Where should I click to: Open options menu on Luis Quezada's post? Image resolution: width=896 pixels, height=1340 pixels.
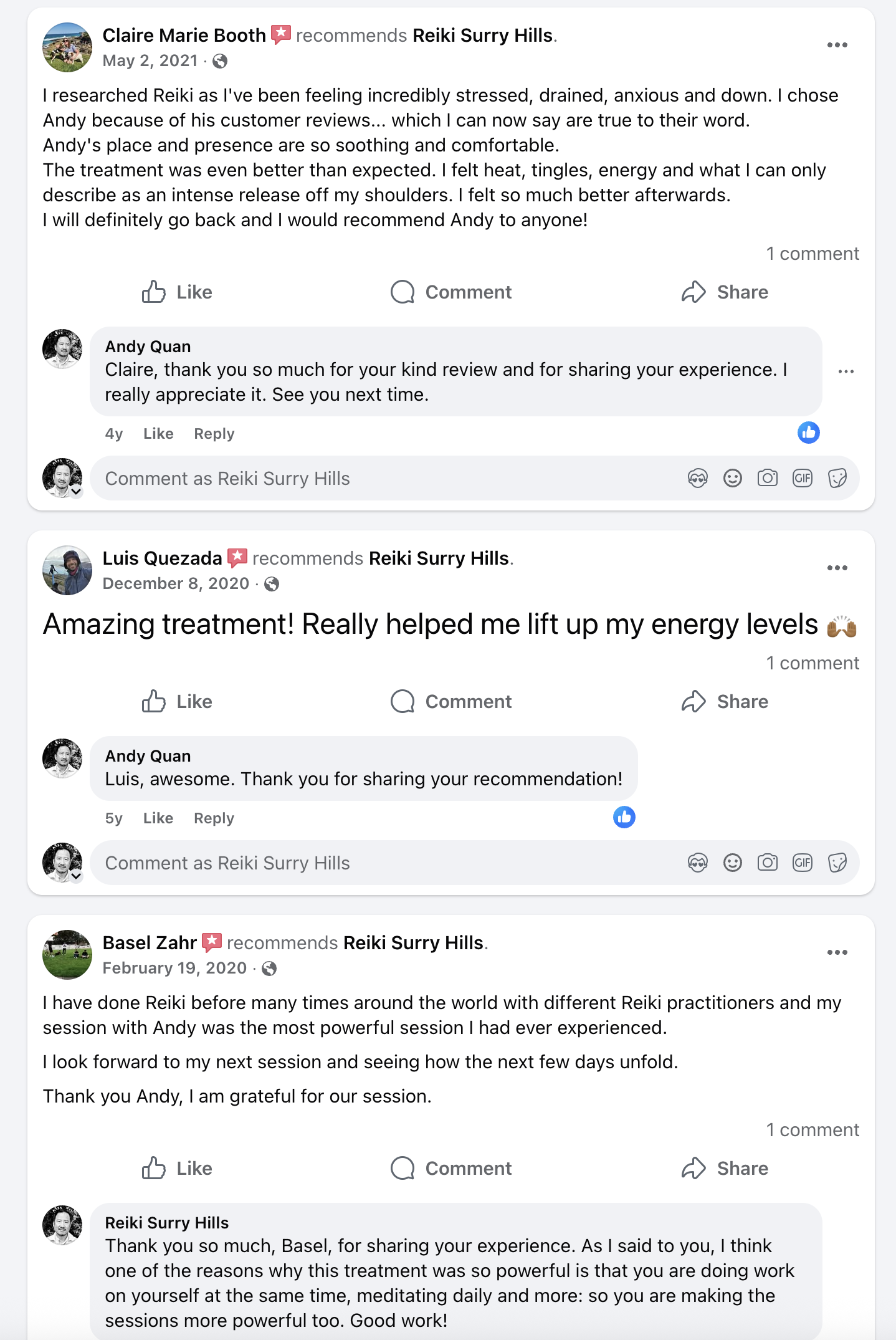pyautogui.click(x=837, y=568)
